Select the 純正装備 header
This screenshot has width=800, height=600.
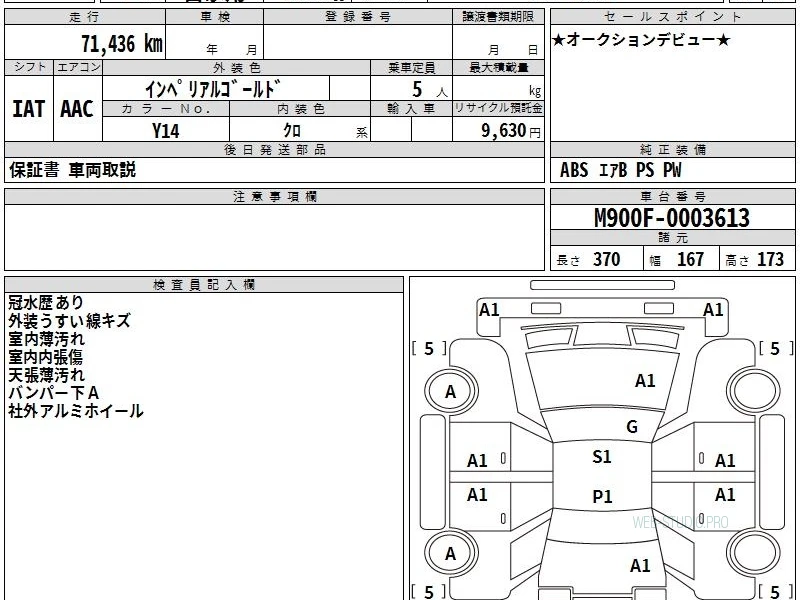pos(672,149)
